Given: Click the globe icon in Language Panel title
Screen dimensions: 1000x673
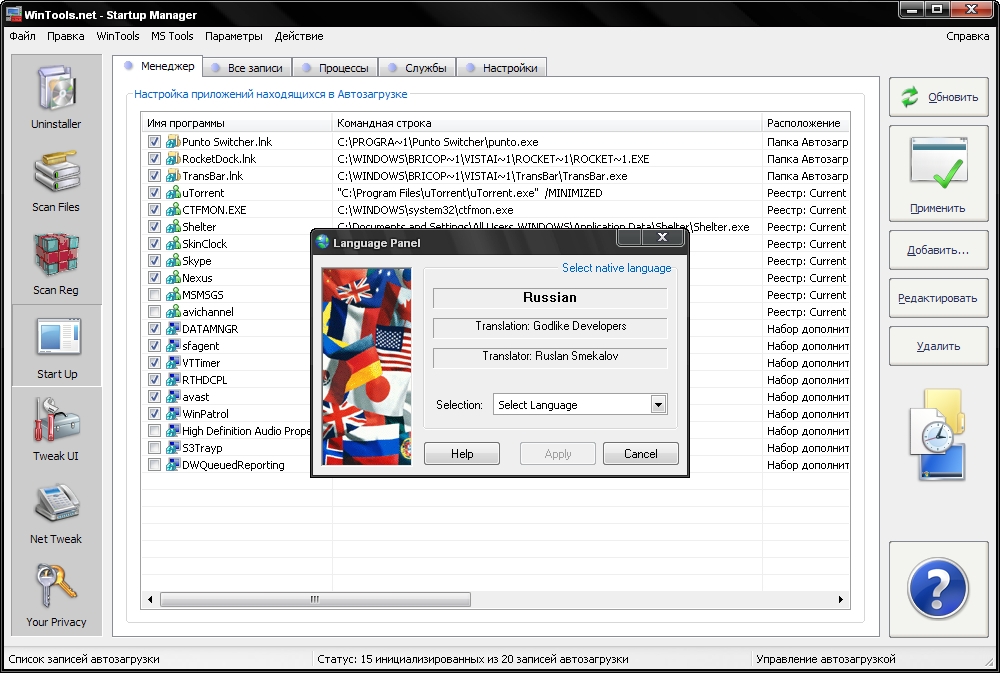Looking at the screenshot, I should click(x=323, y=242).
